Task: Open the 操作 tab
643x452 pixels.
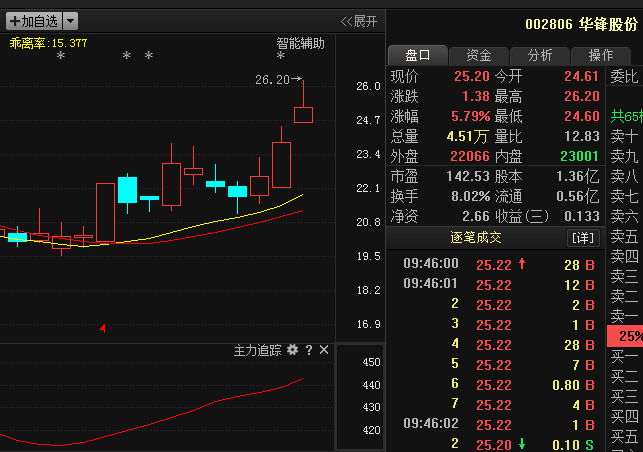Action: (601, 55)
